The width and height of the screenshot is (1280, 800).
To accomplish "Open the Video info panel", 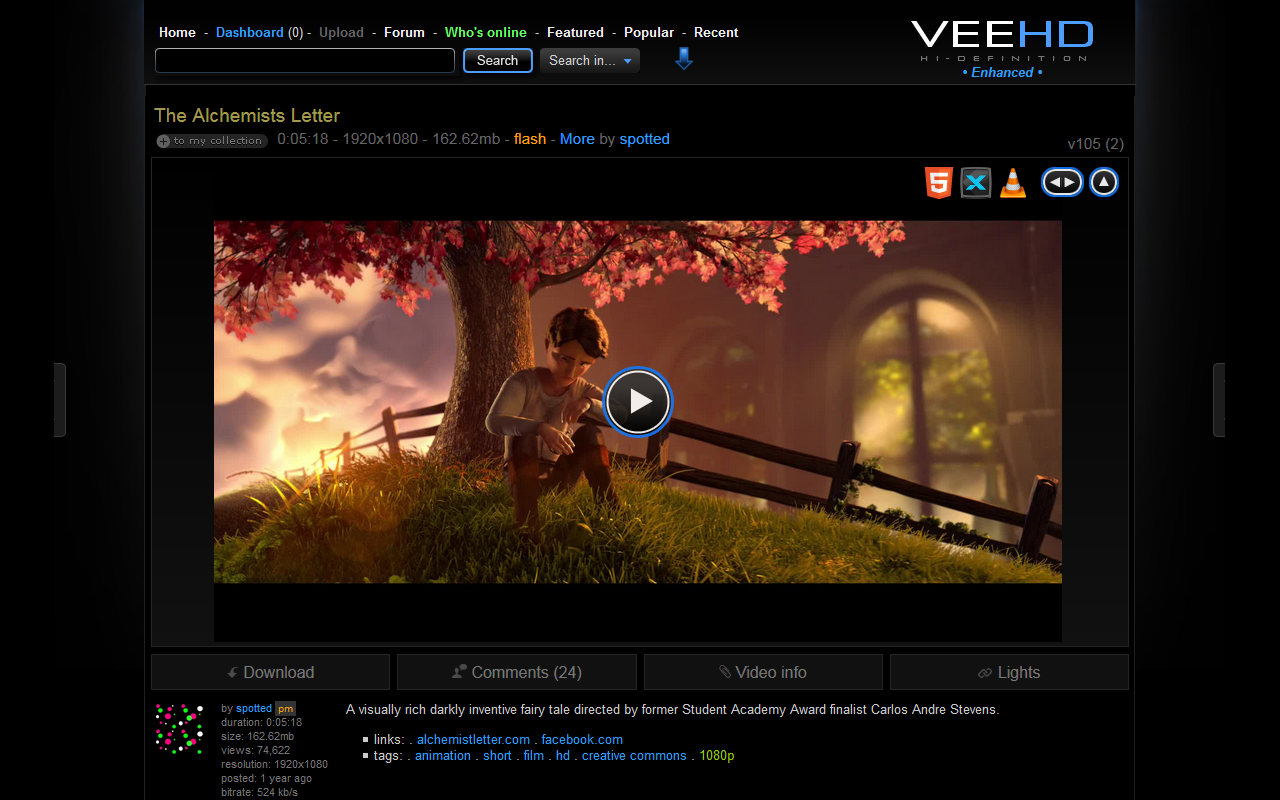I will pos(763,671).
